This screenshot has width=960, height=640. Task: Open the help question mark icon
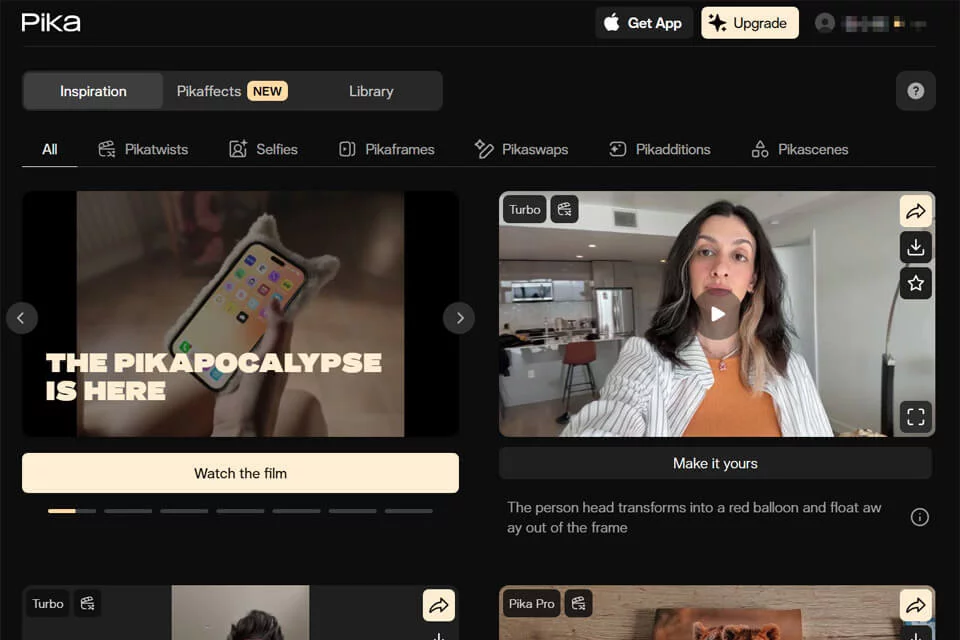point(915,91)
